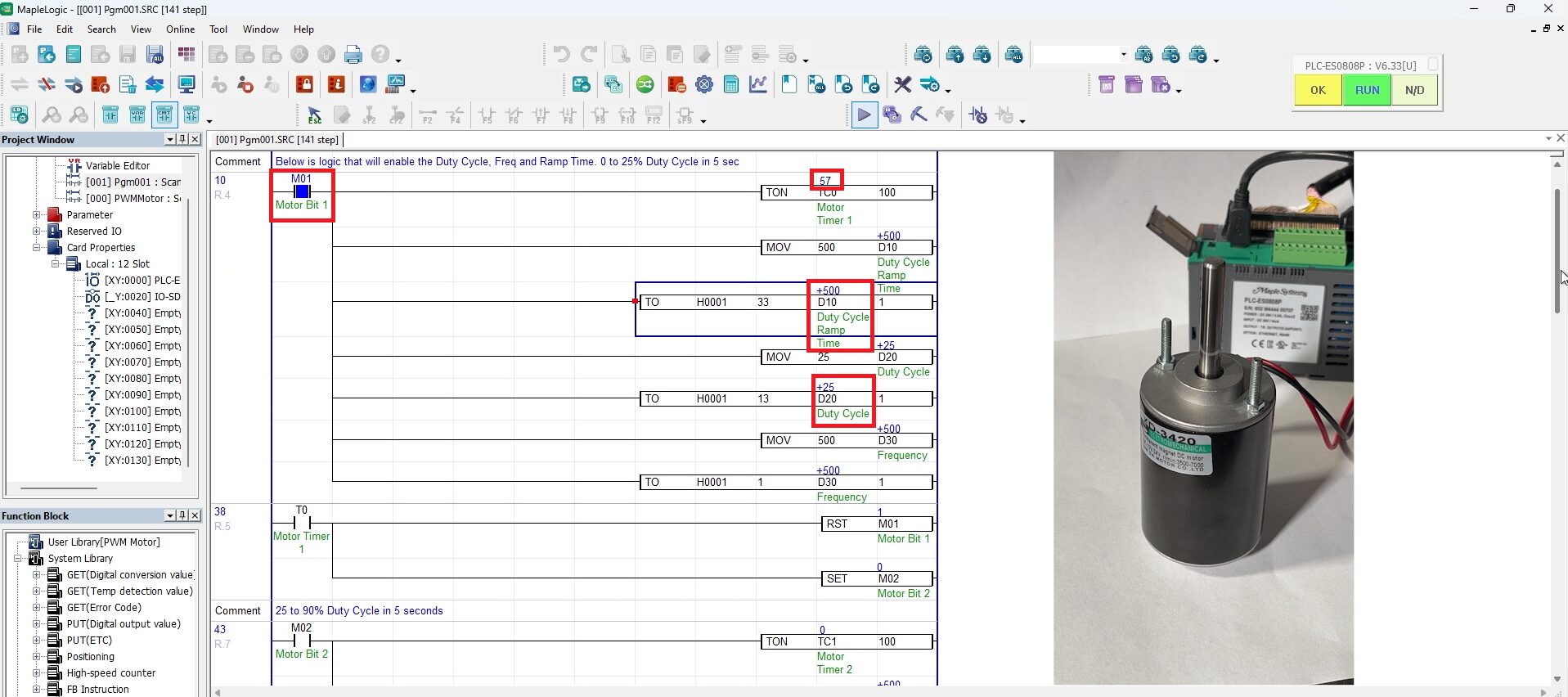Click the yellow OK status button
Image resolution: width=1568 pixels, height=697 pixels.
[1318, 90]
